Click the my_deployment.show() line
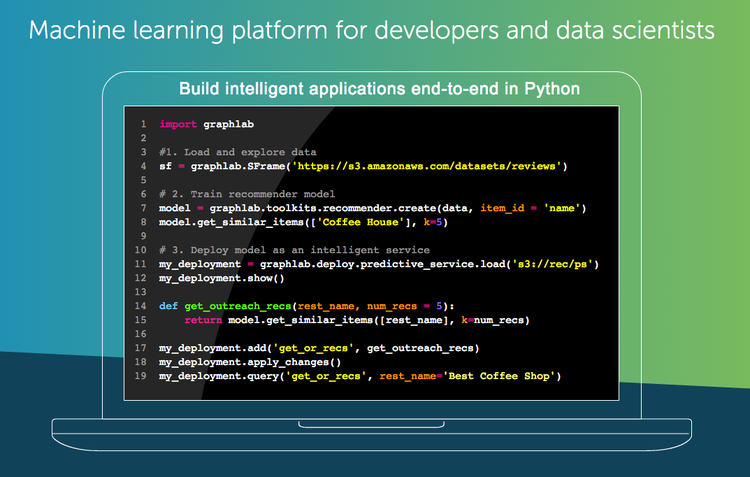 [x=214, y=278]
